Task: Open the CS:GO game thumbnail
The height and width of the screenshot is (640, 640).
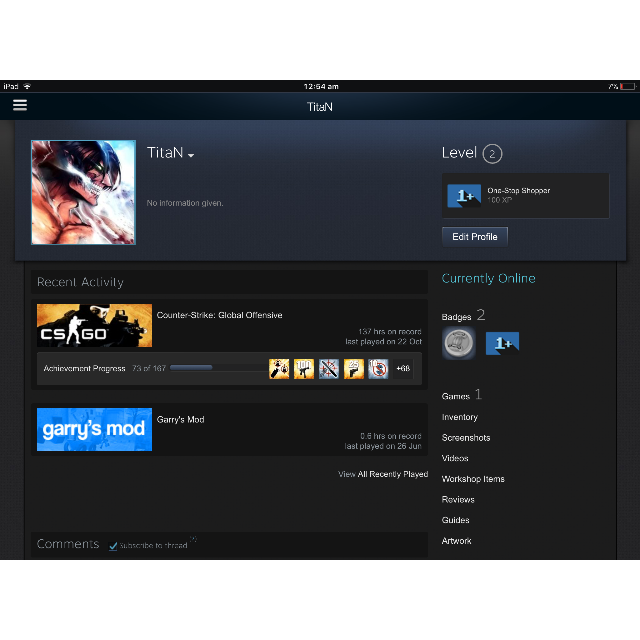Action: [94, 325]
